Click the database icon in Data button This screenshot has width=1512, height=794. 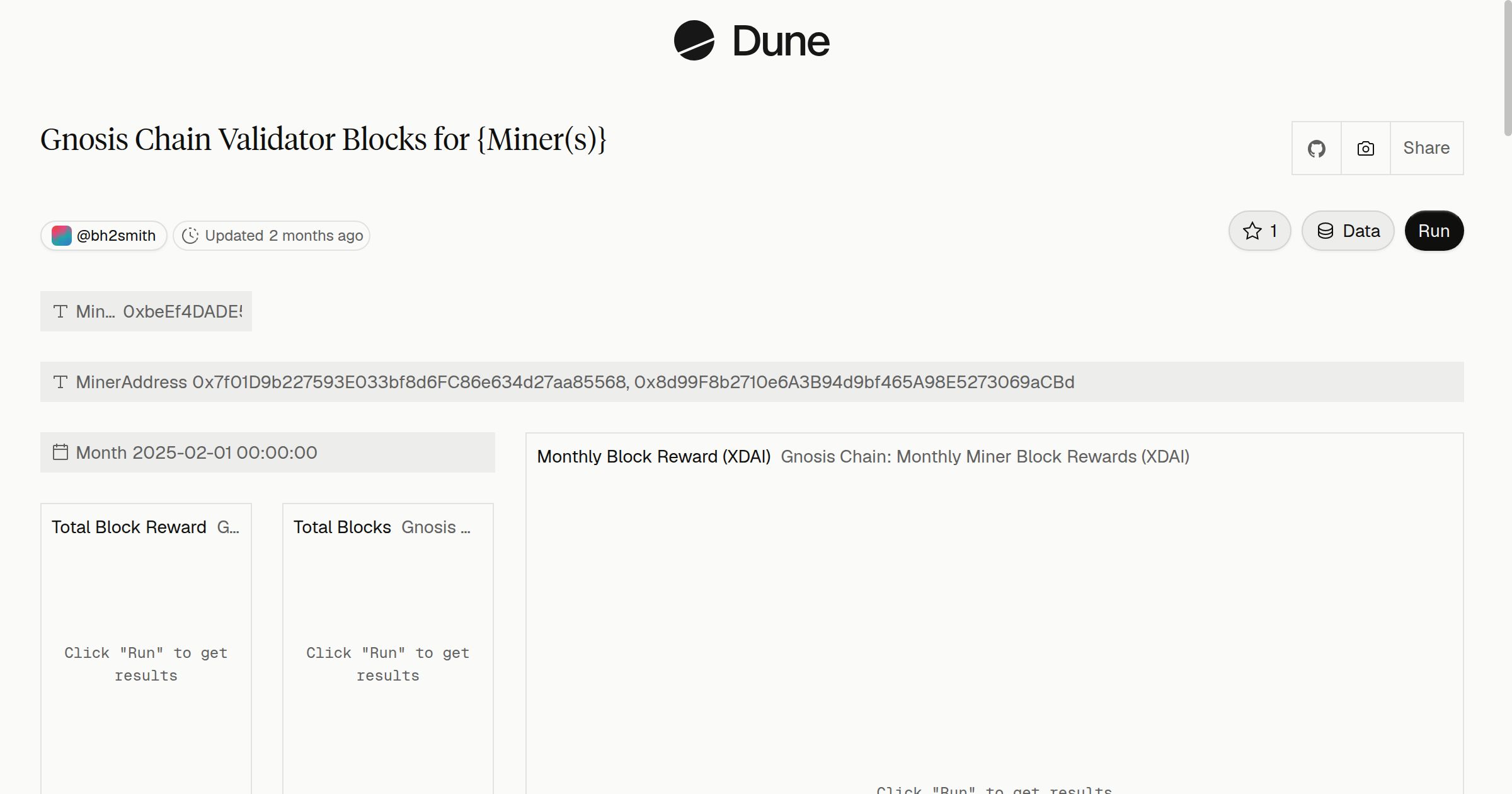coord(1326,231)
